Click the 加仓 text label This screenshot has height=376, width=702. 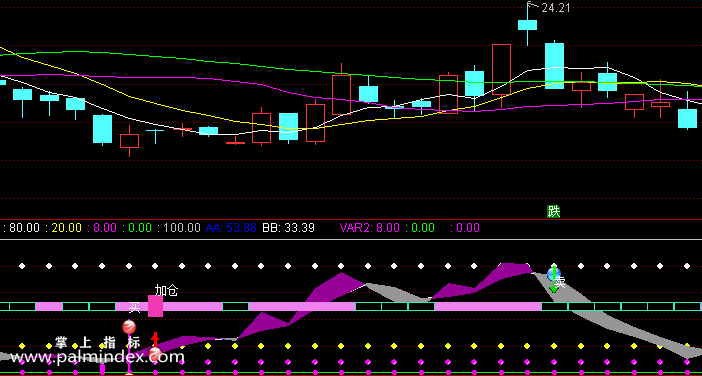(166, 291)
